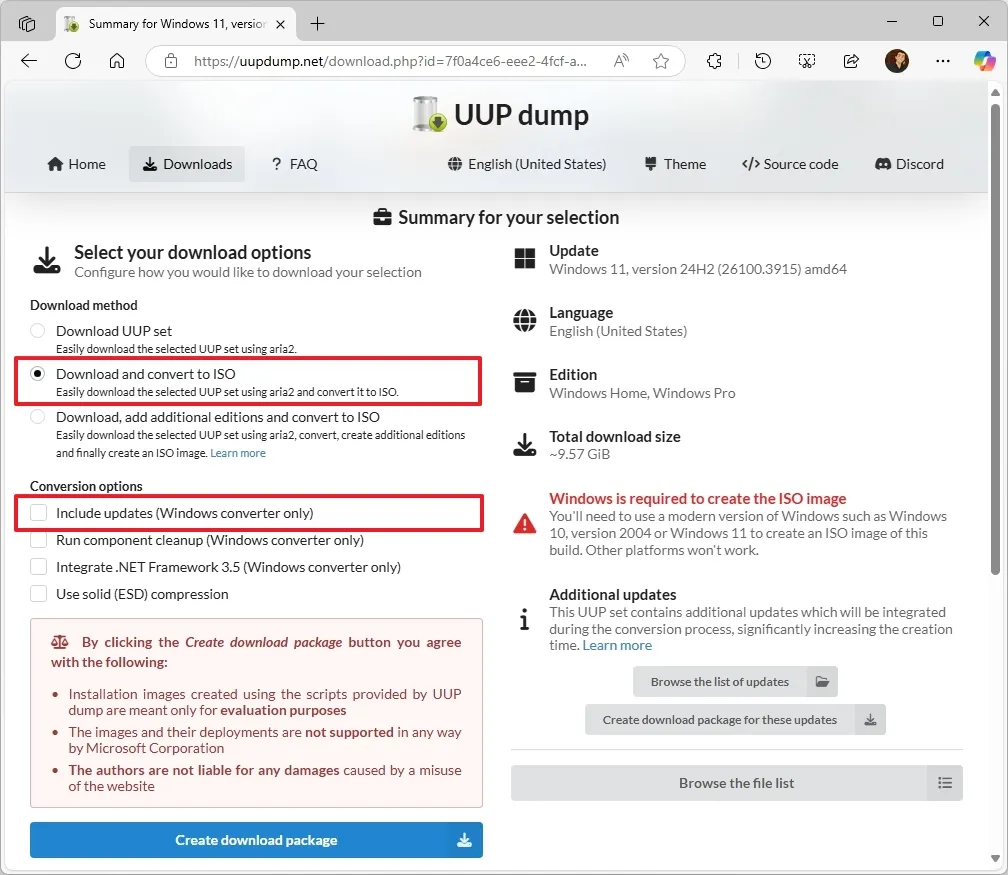Image resolution: width=1008 pixels, height=875 pixels.
Task: Click the info icon next to Additional updates
Action: [524, 619]
